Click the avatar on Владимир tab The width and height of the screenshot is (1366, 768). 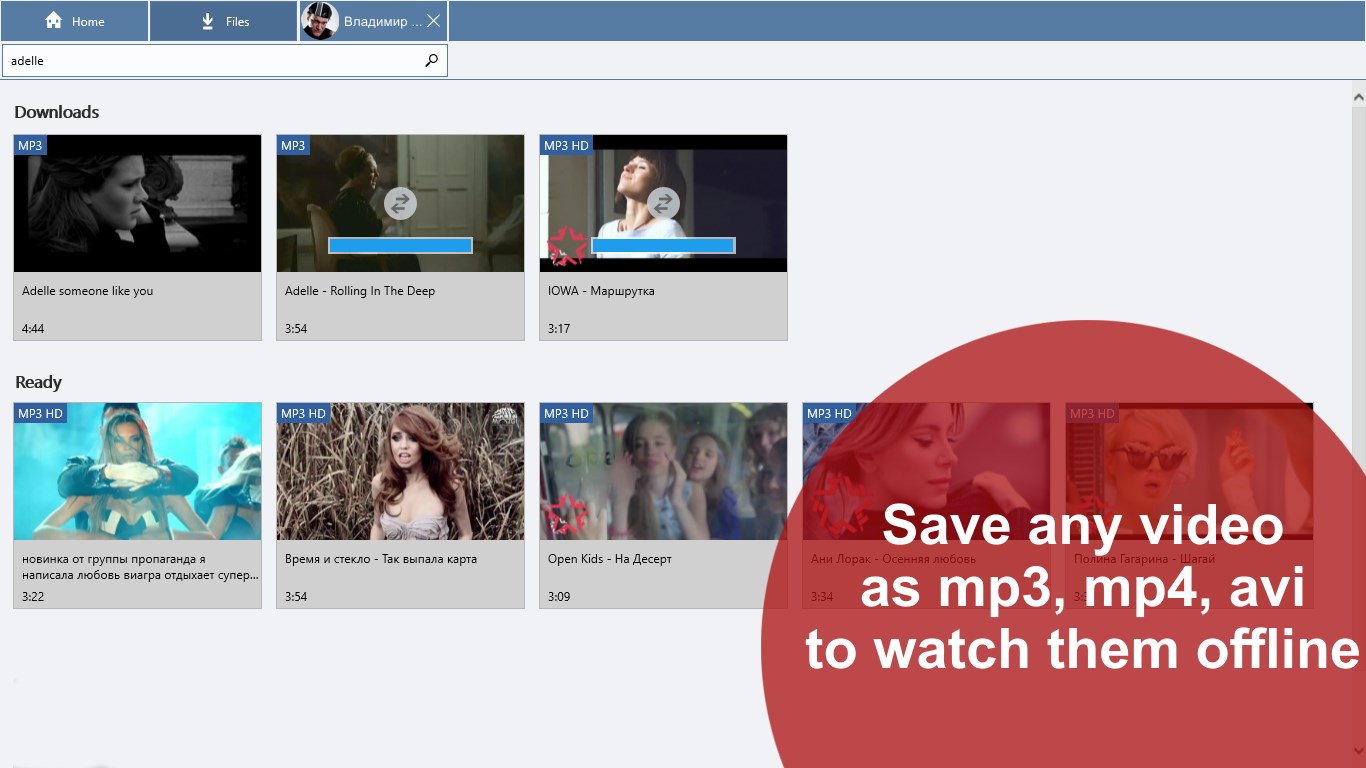pos(320,21)
